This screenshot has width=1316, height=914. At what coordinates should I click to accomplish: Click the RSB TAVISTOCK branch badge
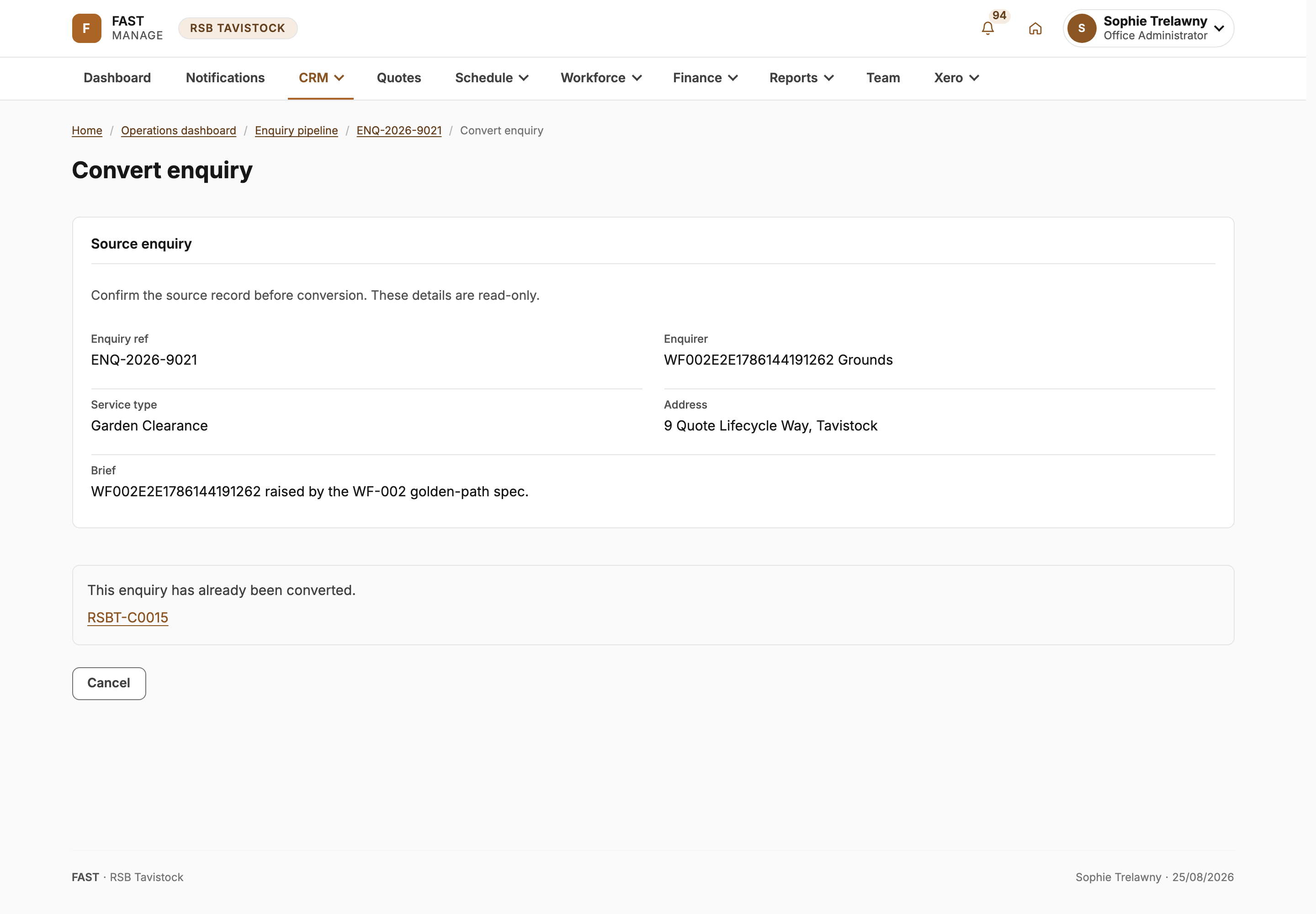238,28
